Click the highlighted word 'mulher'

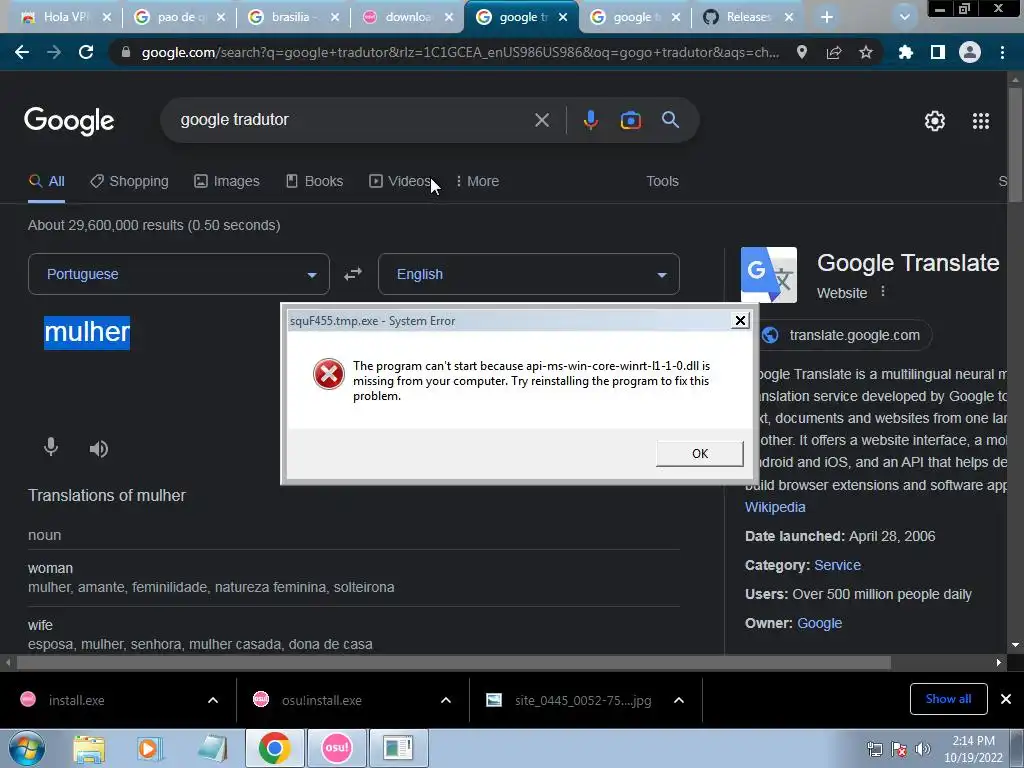pos(87,332)
